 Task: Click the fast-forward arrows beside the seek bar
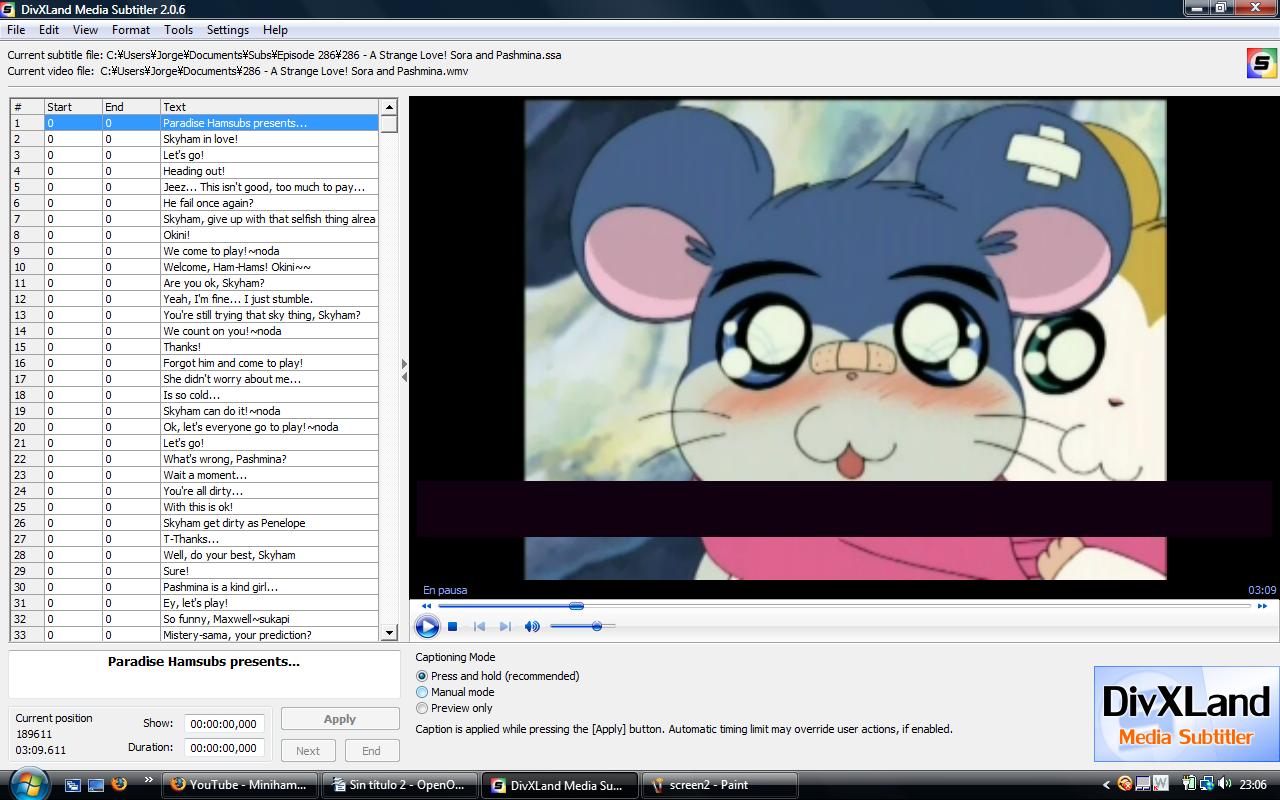[x=1262, y=606]
